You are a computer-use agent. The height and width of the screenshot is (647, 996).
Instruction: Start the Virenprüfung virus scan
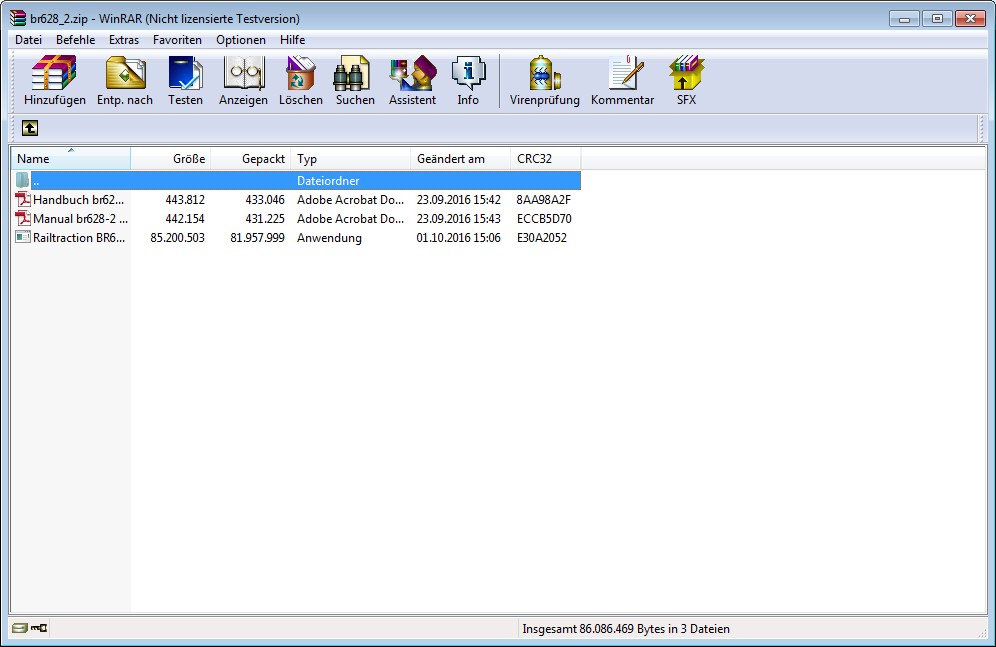click(x=544, y=79)
